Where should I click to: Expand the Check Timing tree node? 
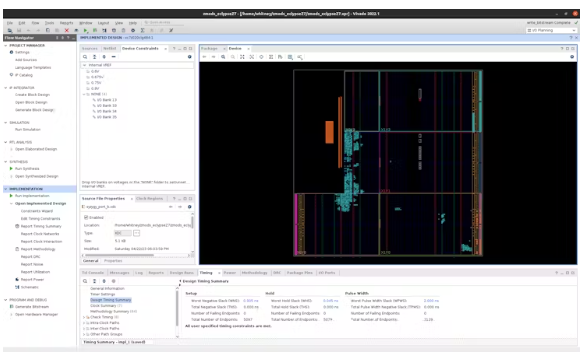[x=84, y=317]
